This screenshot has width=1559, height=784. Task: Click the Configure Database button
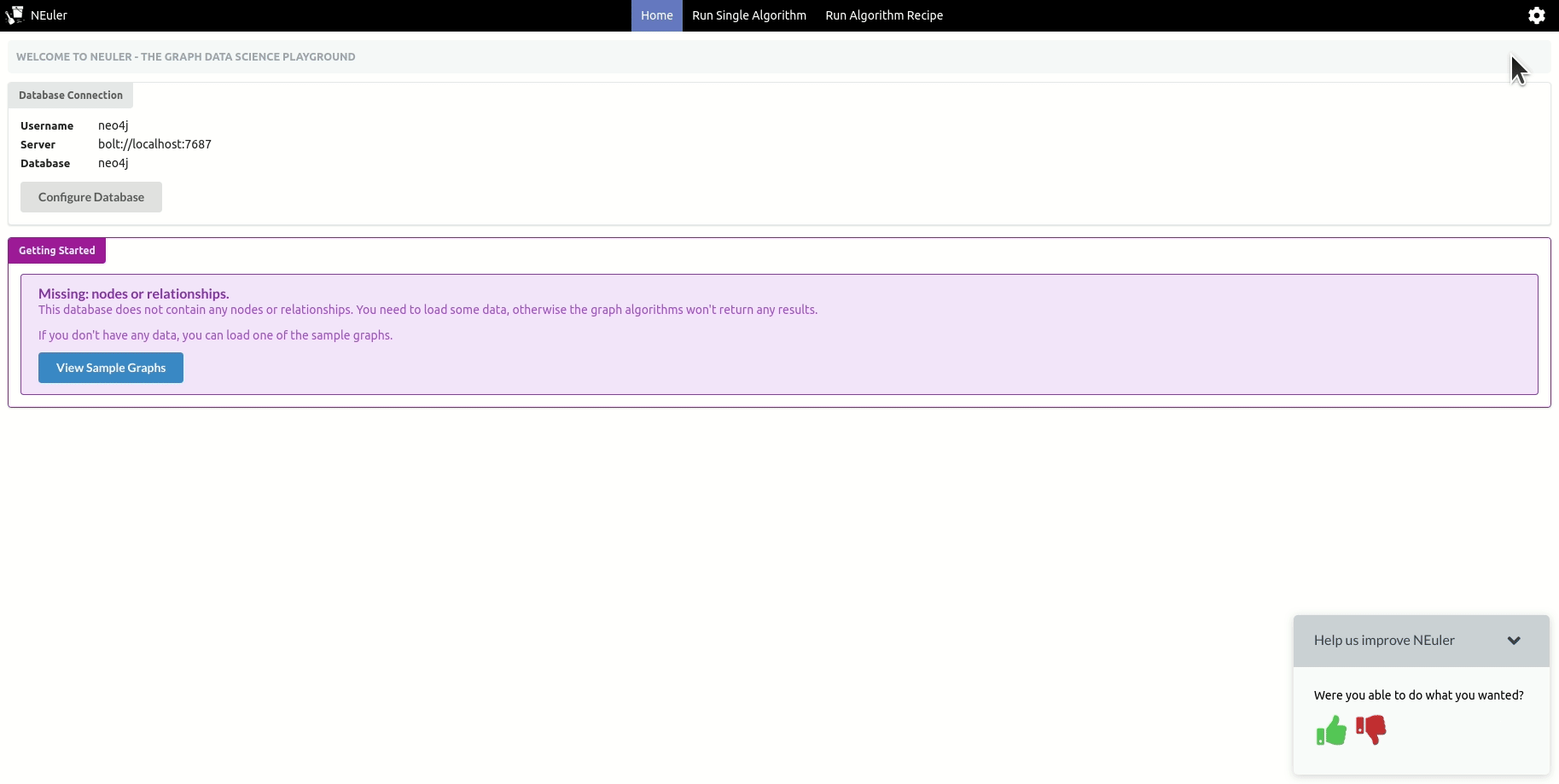pyautogui.click(x=91, y=197)
